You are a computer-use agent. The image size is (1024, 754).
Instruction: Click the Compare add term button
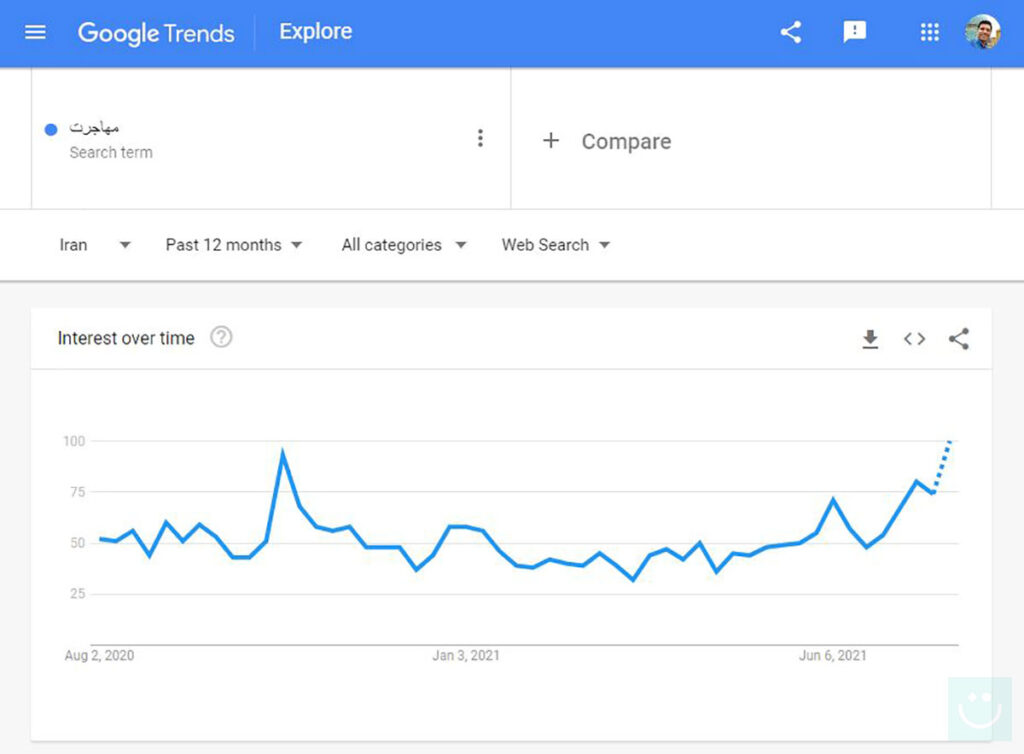[x=607, y=141]
